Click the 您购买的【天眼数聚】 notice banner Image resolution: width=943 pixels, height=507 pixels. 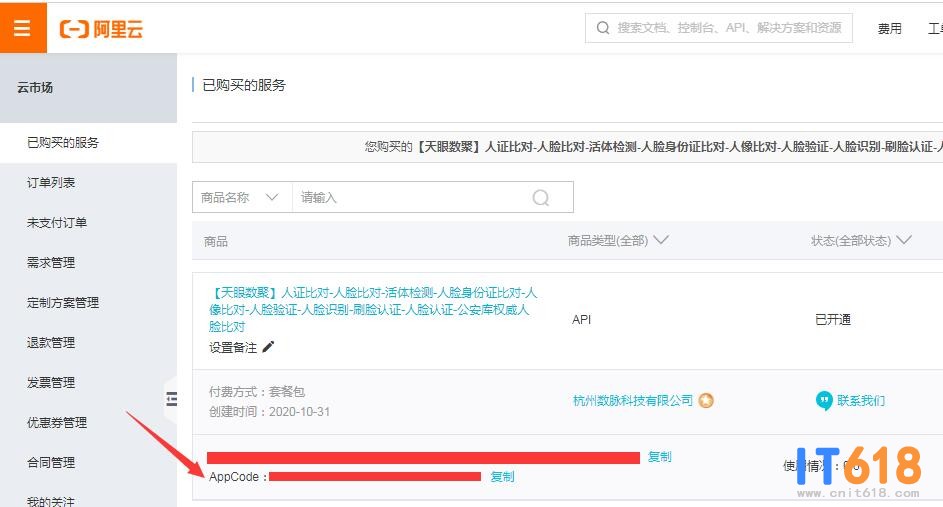(x=567, y=147)
